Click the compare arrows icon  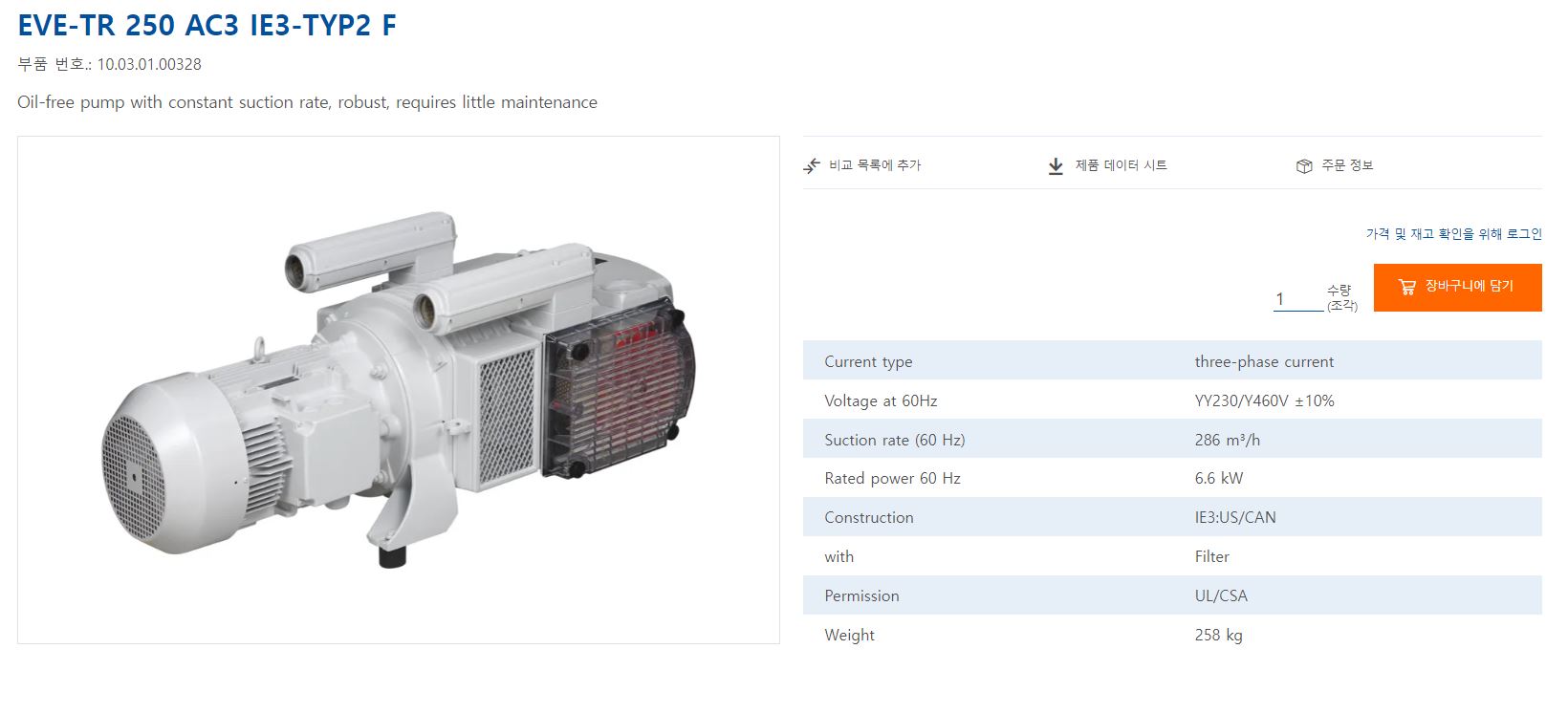[x=812, y=165]
